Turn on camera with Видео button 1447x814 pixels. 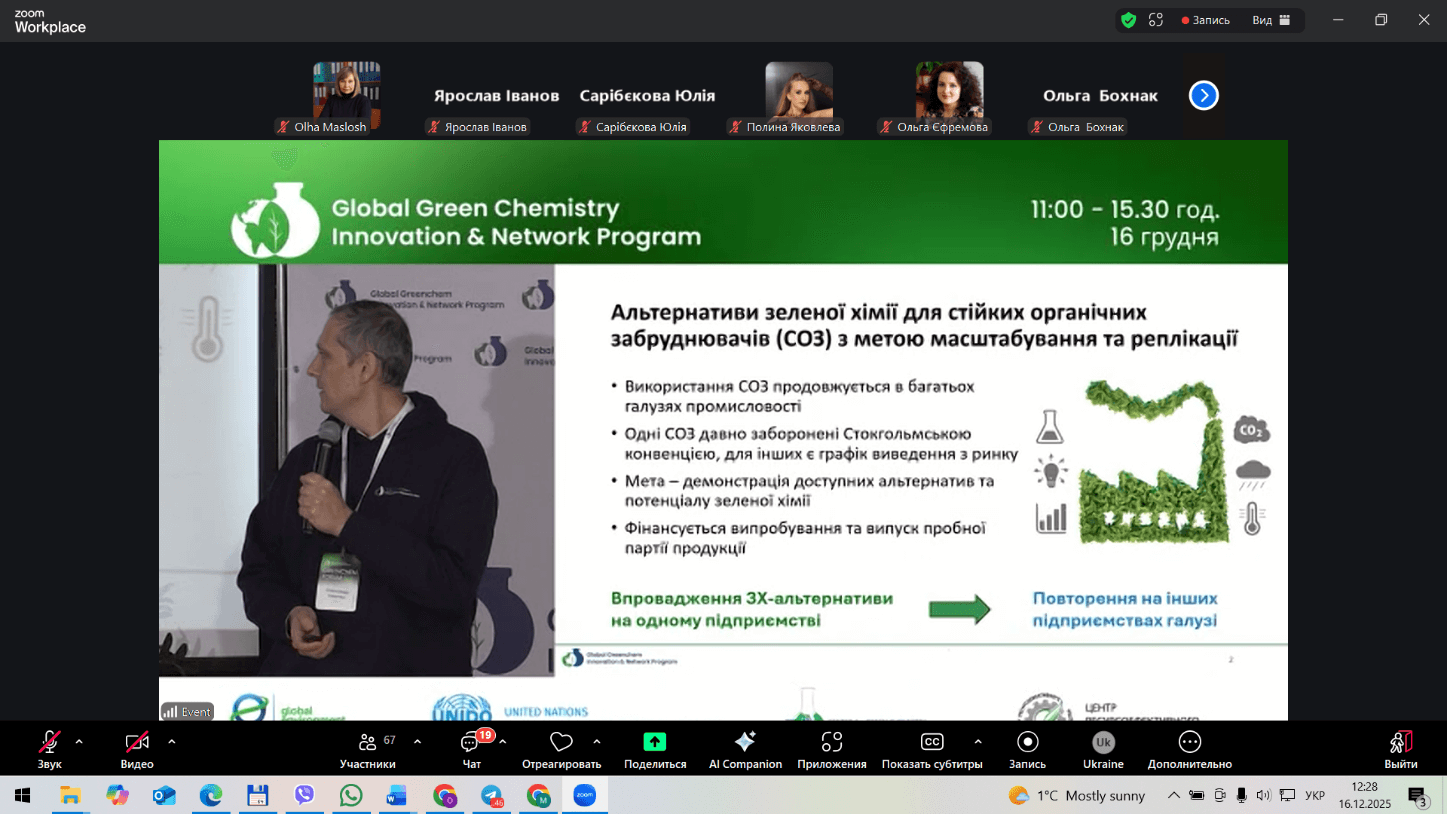pyautogui.click(x=137, y=748)
